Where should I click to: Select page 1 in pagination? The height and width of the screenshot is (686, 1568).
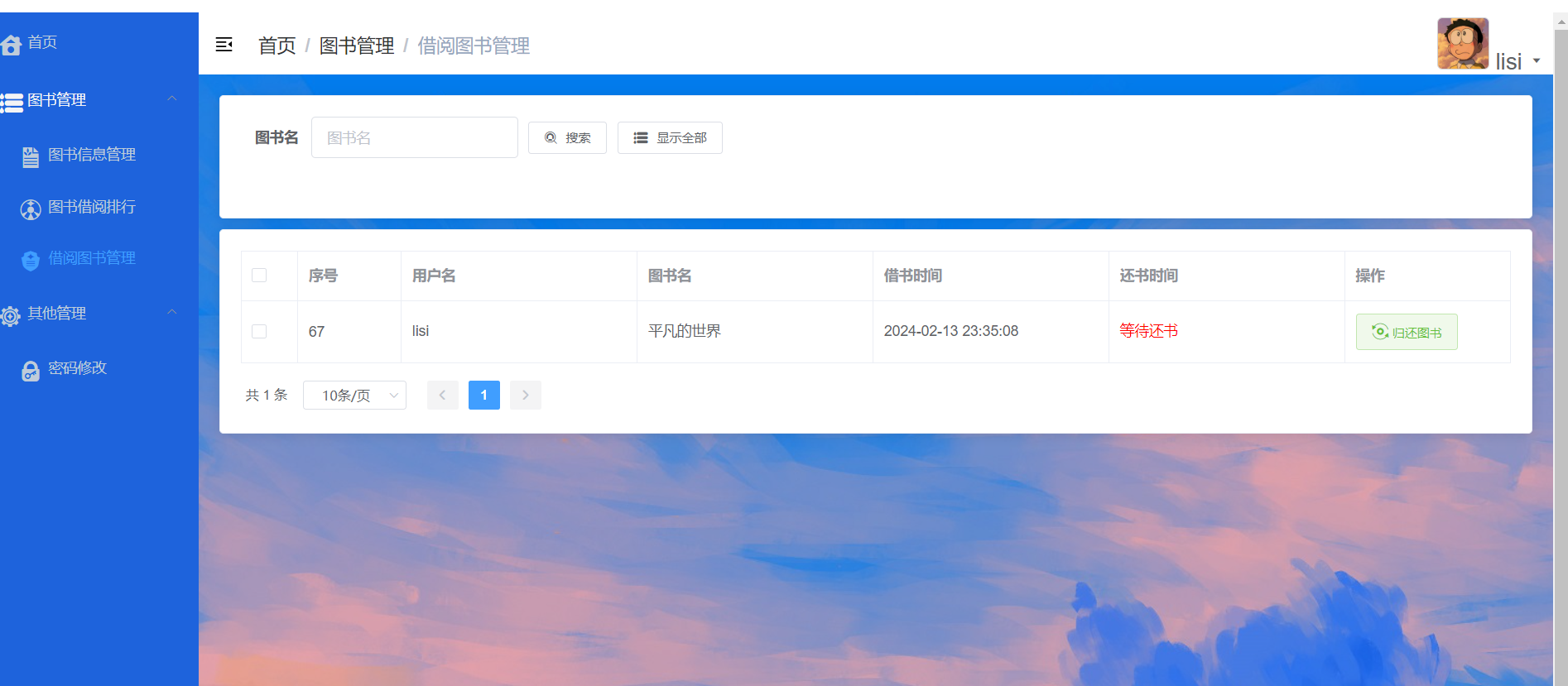[484, 396]
